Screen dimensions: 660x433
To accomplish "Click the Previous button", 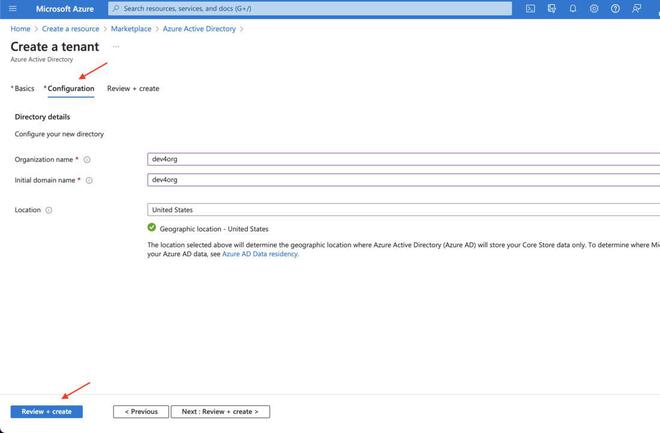I will coord(141,412).
